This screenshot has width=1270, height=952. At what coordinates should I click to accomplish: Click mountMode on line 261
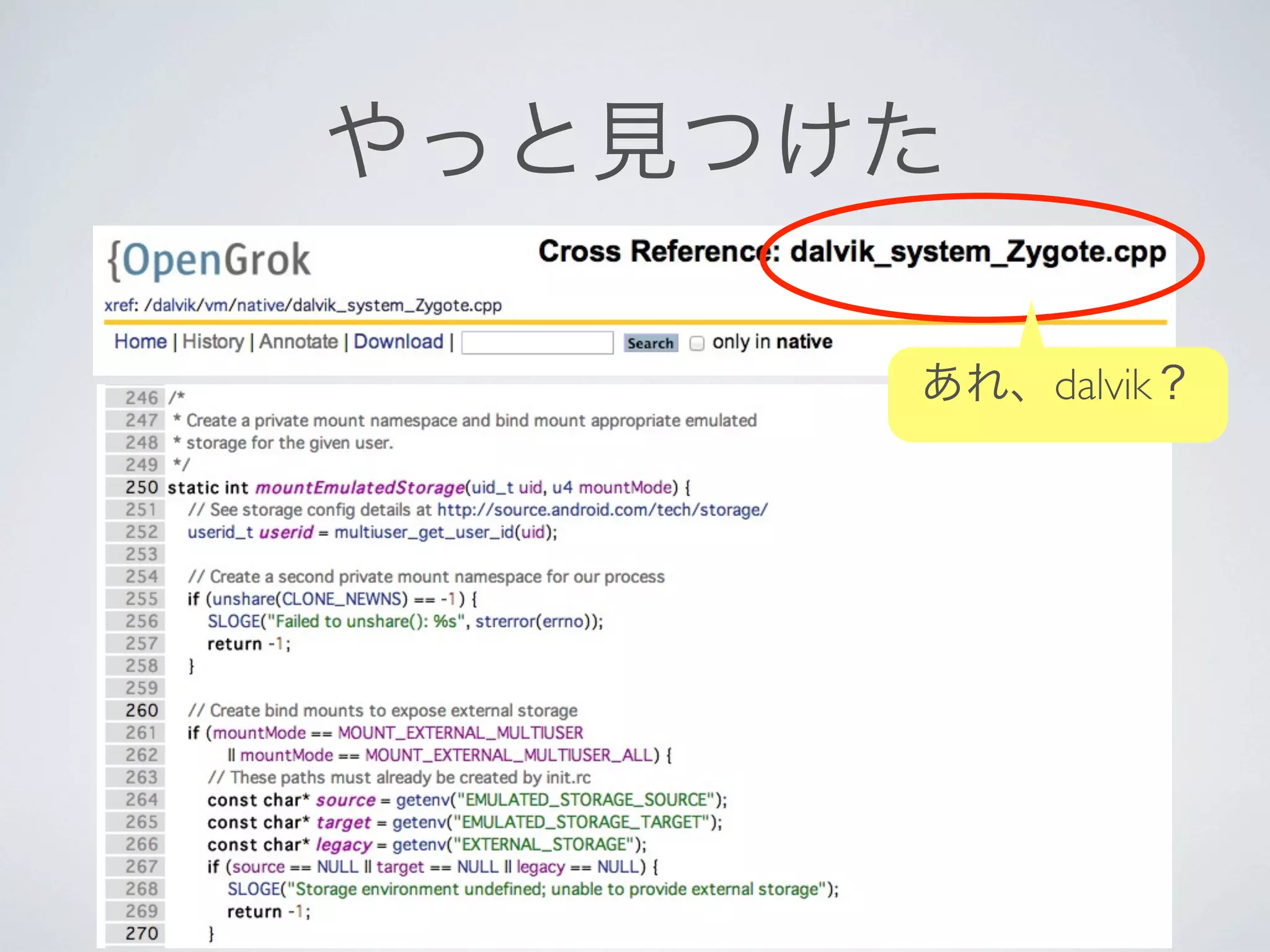(259, 733)
